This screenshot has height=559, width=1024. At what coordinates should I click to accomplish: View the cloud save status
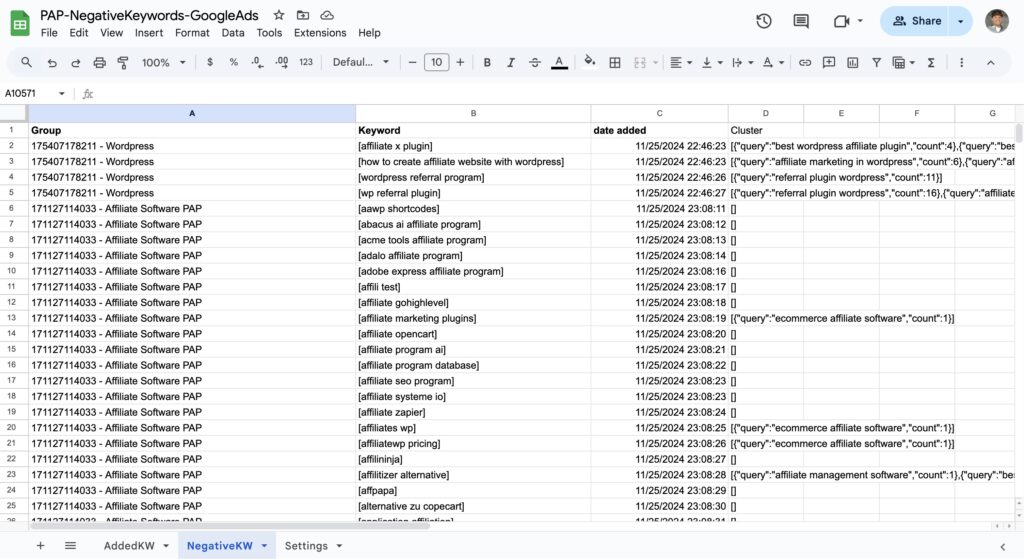327,15
